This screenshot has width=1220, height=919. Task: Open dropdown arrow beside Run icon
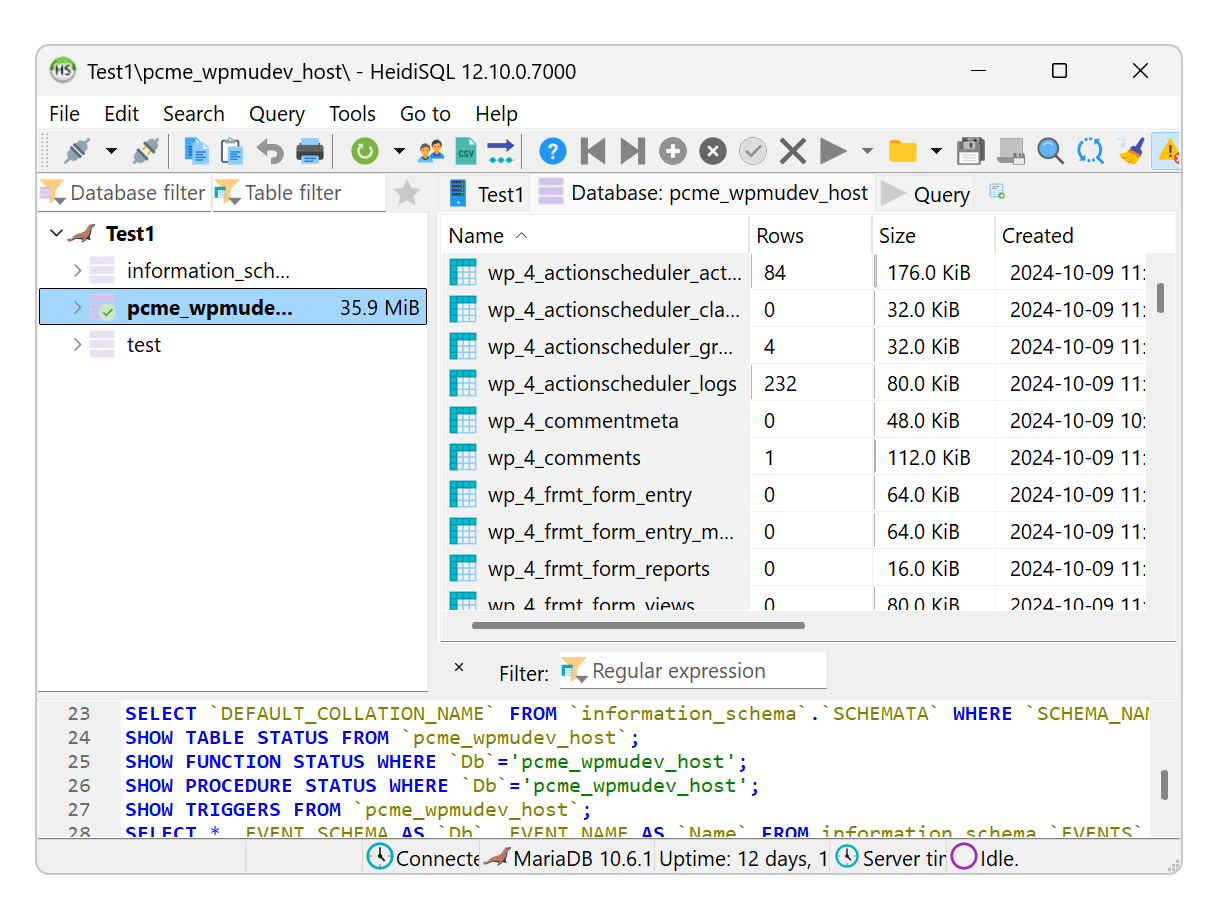coord(867,152)
